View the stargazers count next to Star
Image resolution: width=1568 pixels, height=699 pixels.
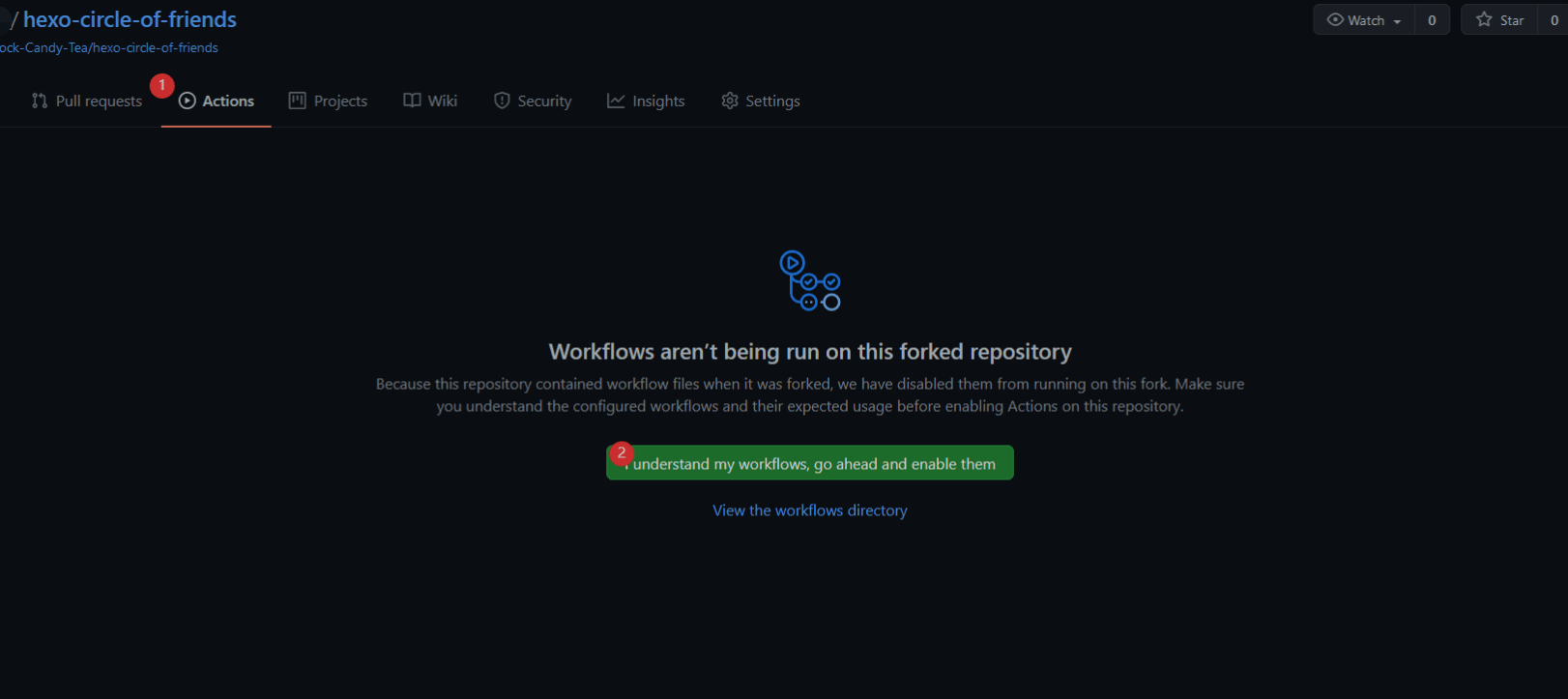pos(1553,19)
